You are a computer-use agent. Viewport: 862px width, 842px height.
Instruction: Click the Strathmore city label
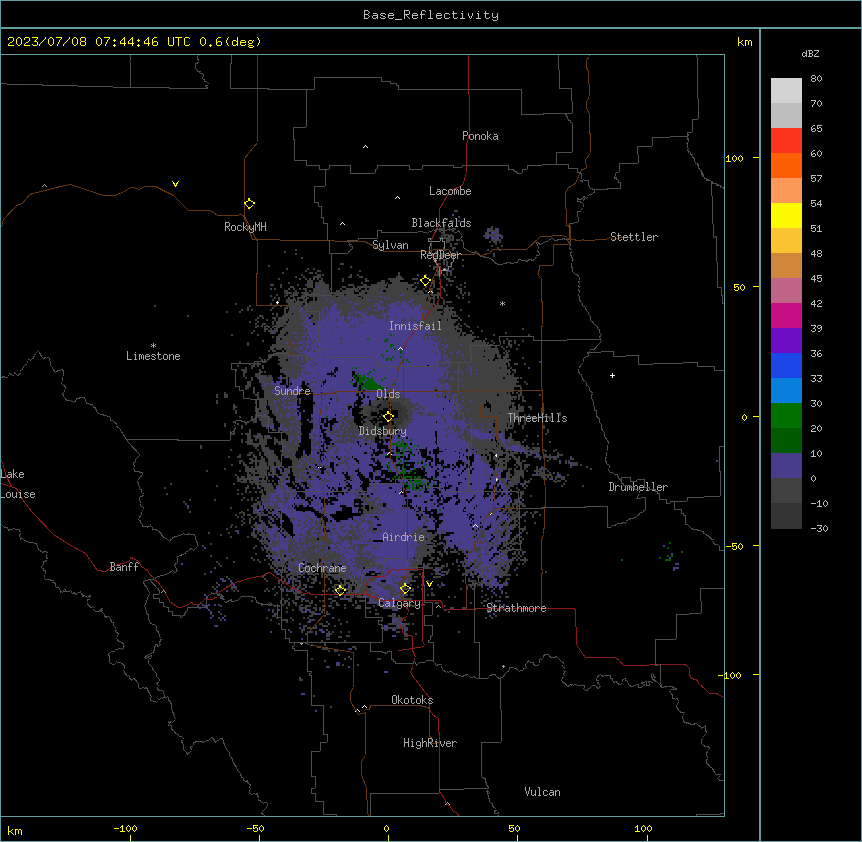click(x=516, y=608)
